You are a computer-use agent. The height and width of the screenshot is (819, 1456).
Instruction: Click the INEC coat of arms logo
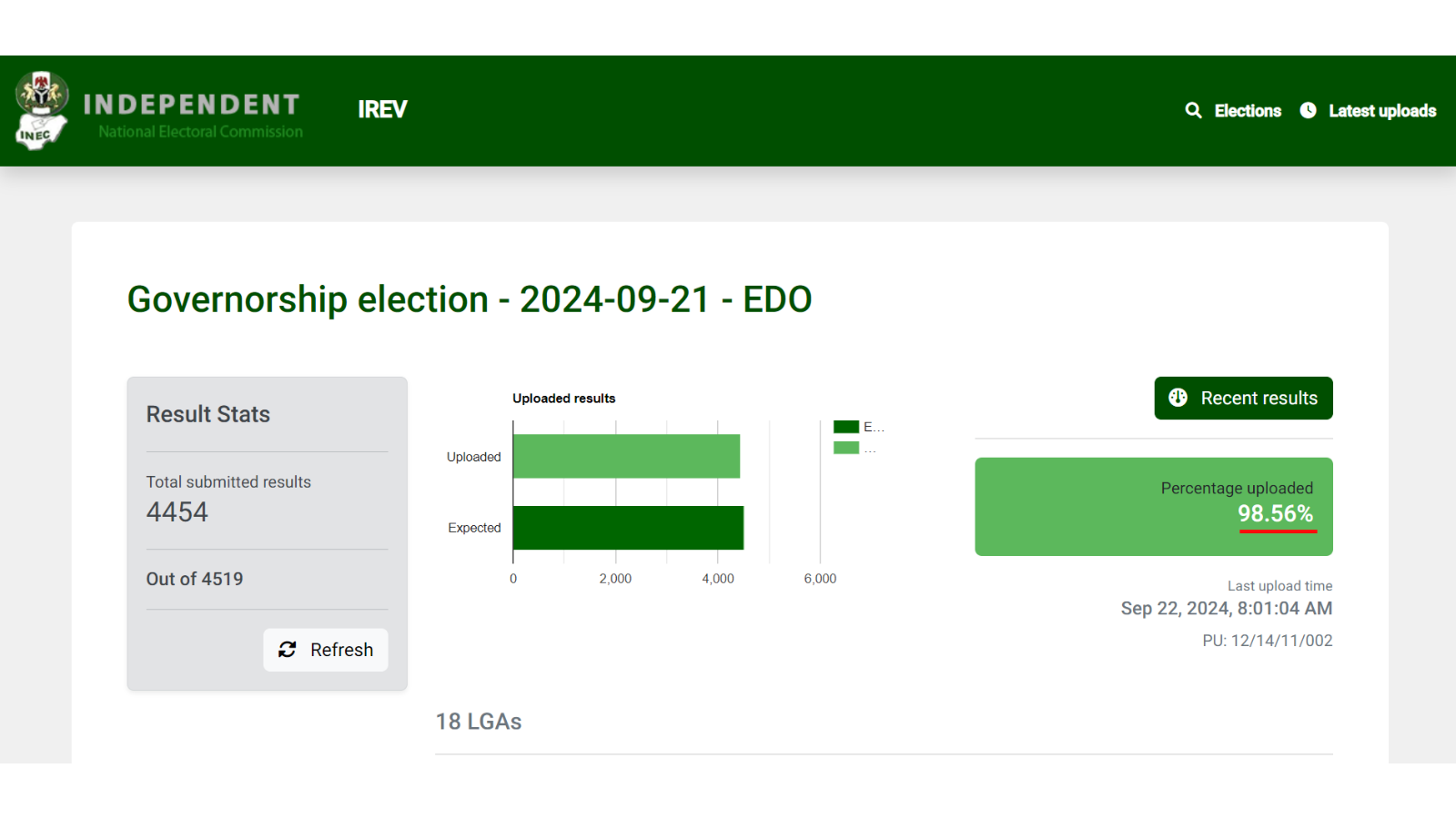point(42,110)
